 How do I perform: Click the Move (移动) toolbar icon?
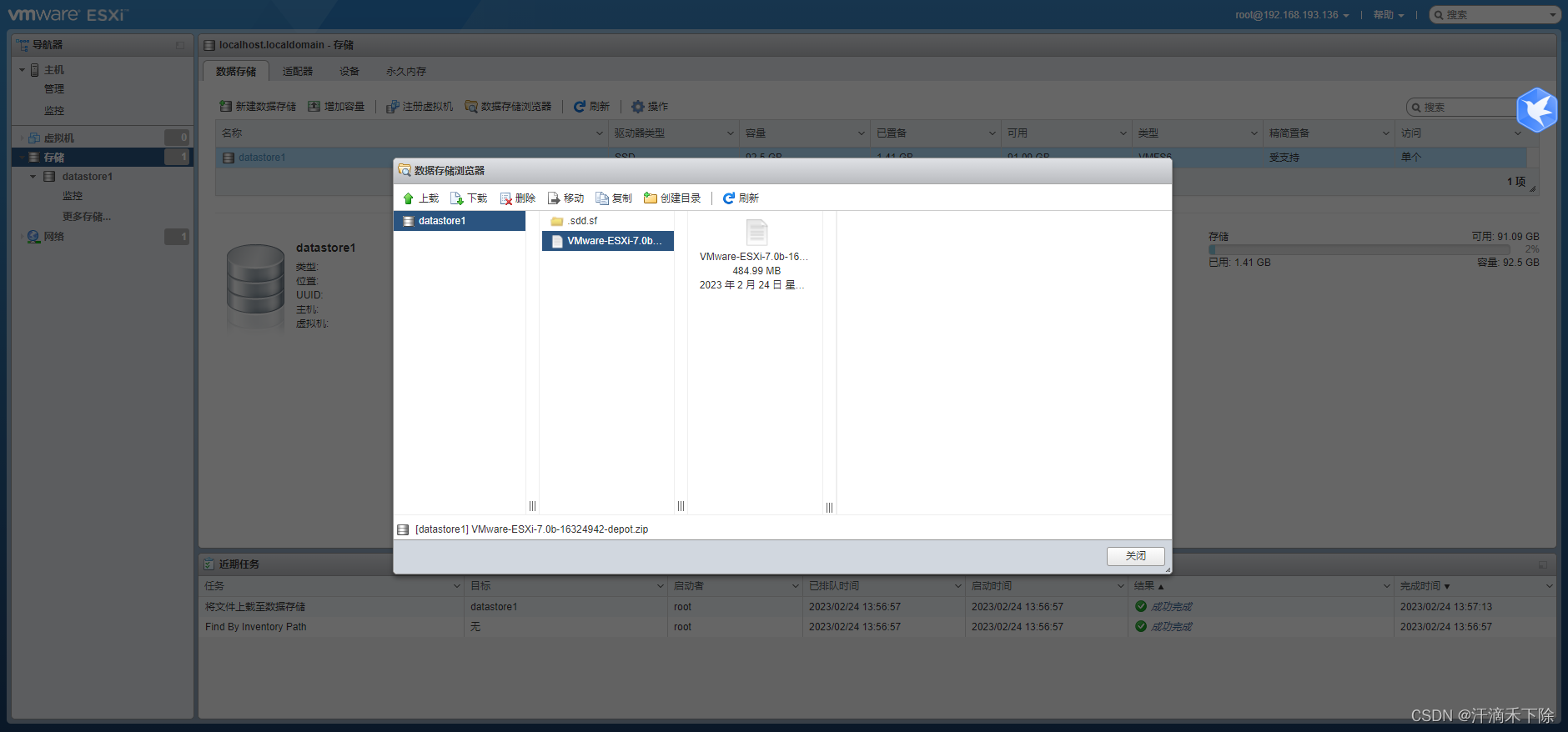click(554, 198)
